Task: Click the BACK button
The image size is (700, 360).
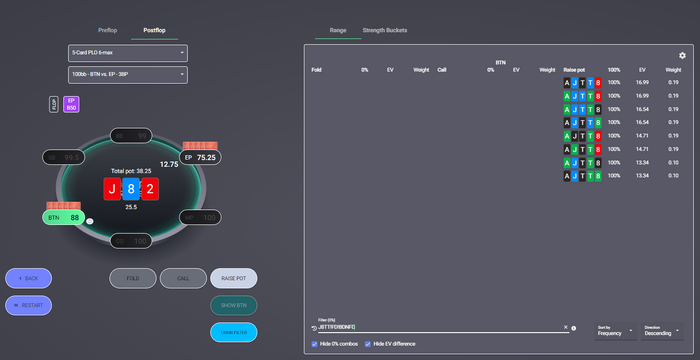Action: click(x=29, y=278)
